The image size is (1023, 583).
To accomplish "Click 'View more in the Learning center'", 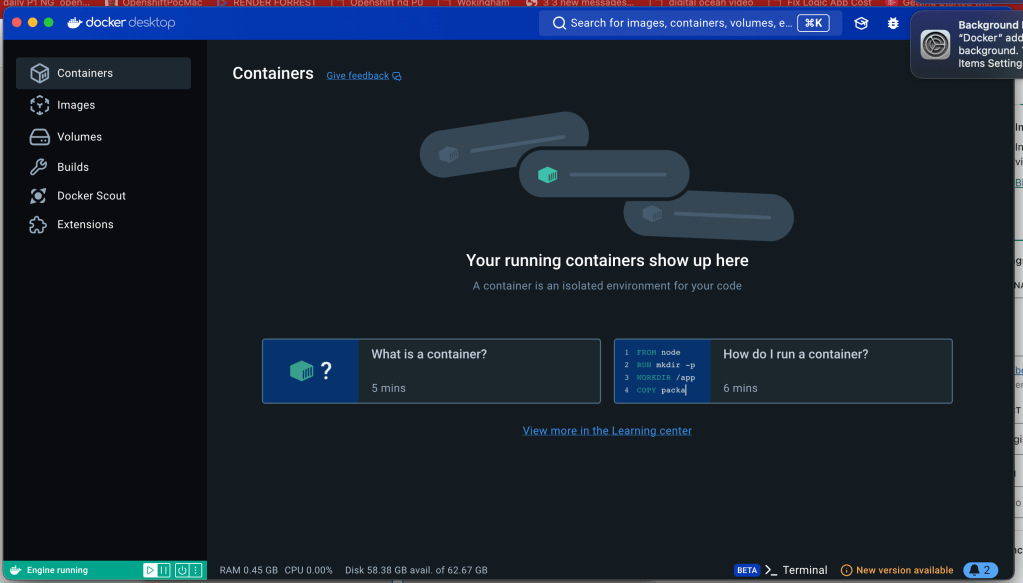I will point(607,430).
